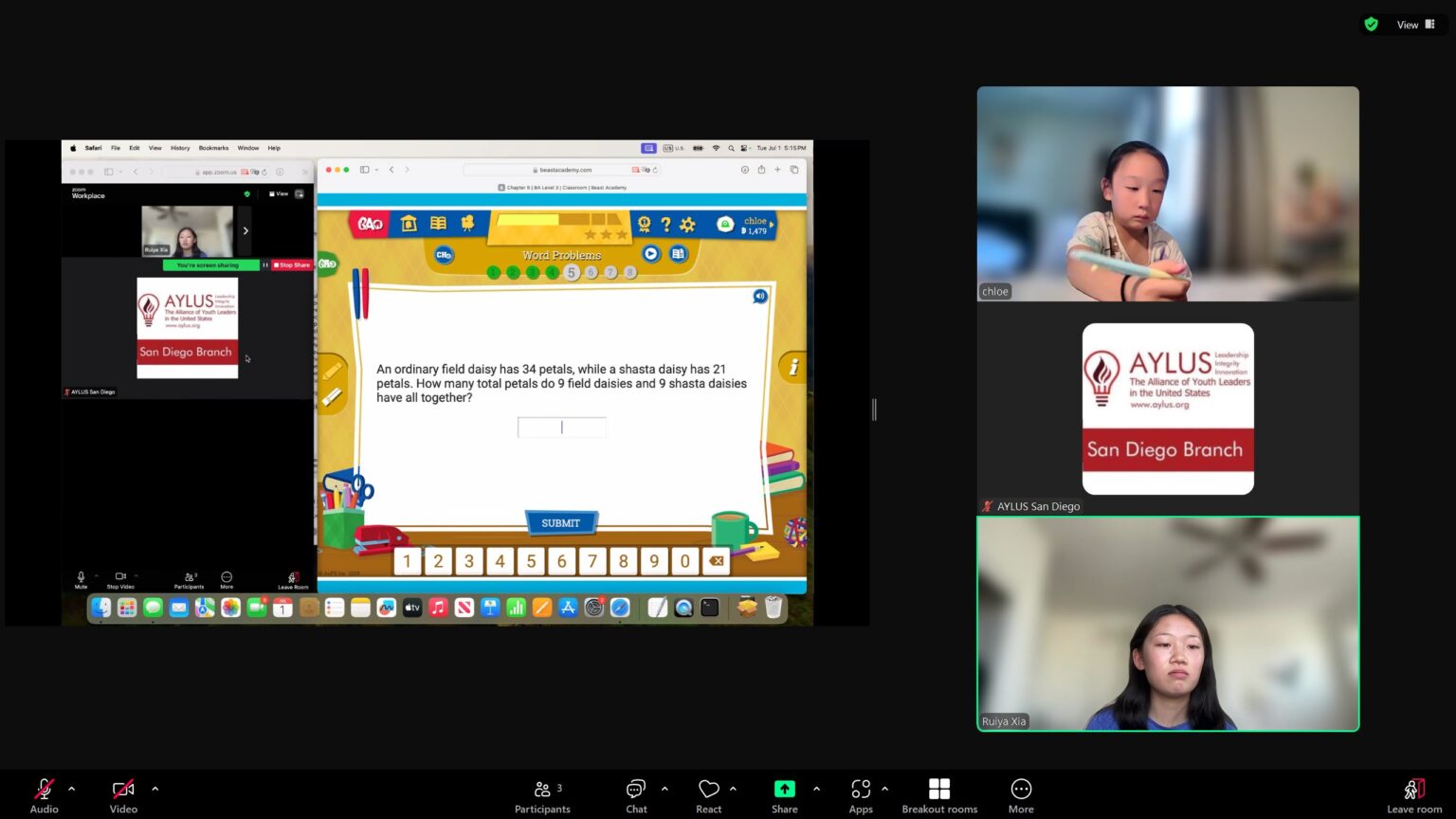Expand video options arrow beside Video

(155, 789)
